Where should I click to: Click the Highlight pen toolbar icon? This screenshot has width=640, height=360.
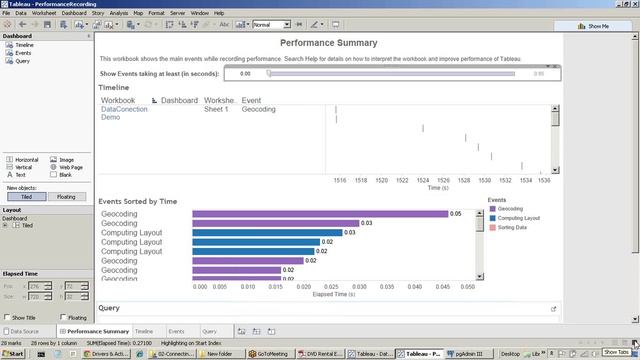tap(314, 24)
